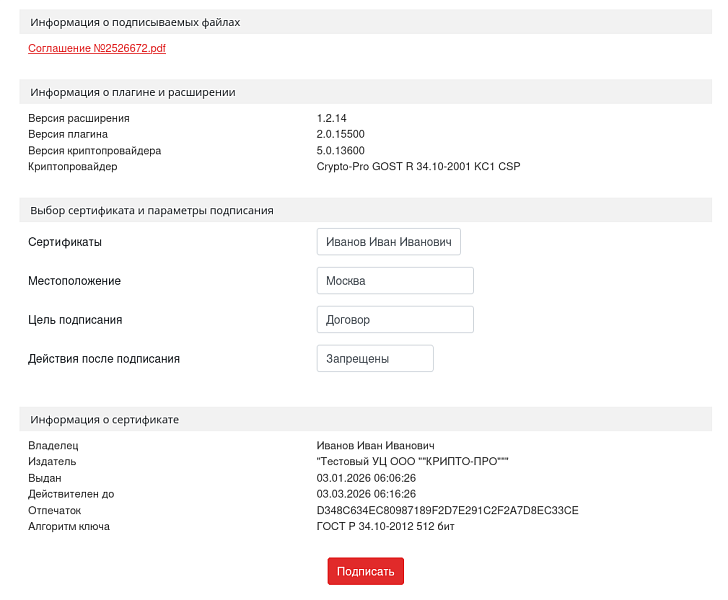Click the Информация о сертификате section header

[105, 419]
